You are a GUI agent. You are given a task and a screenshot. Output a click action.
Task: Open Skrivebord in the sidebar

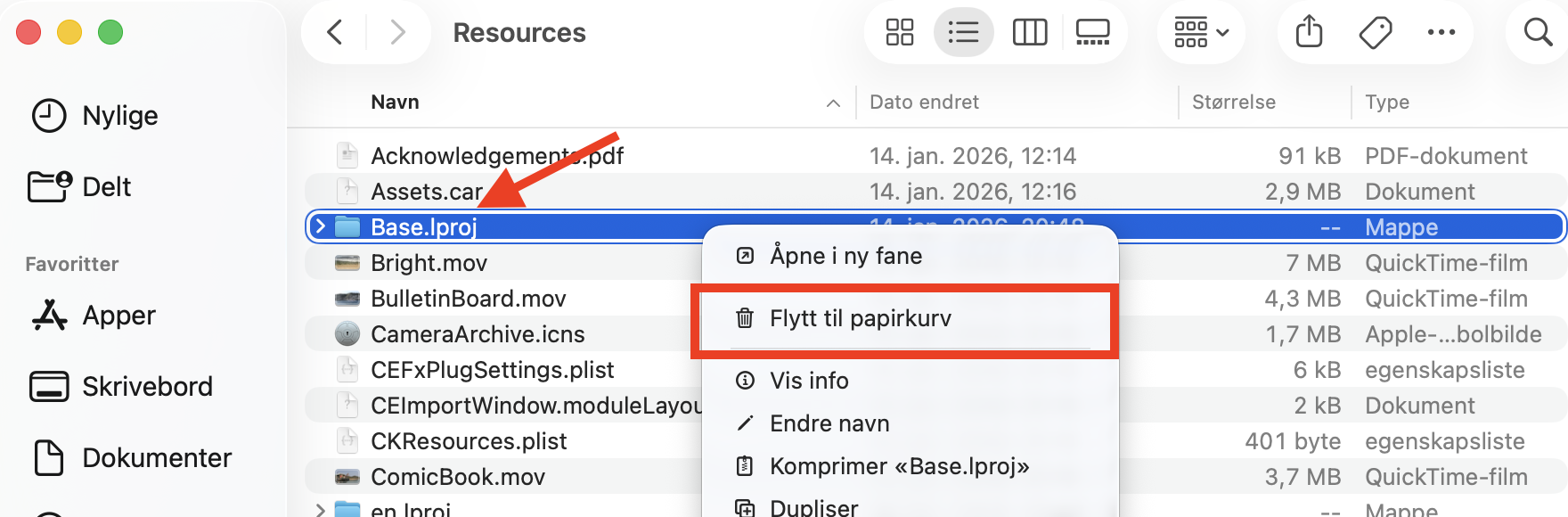click(x=121, y=387)
